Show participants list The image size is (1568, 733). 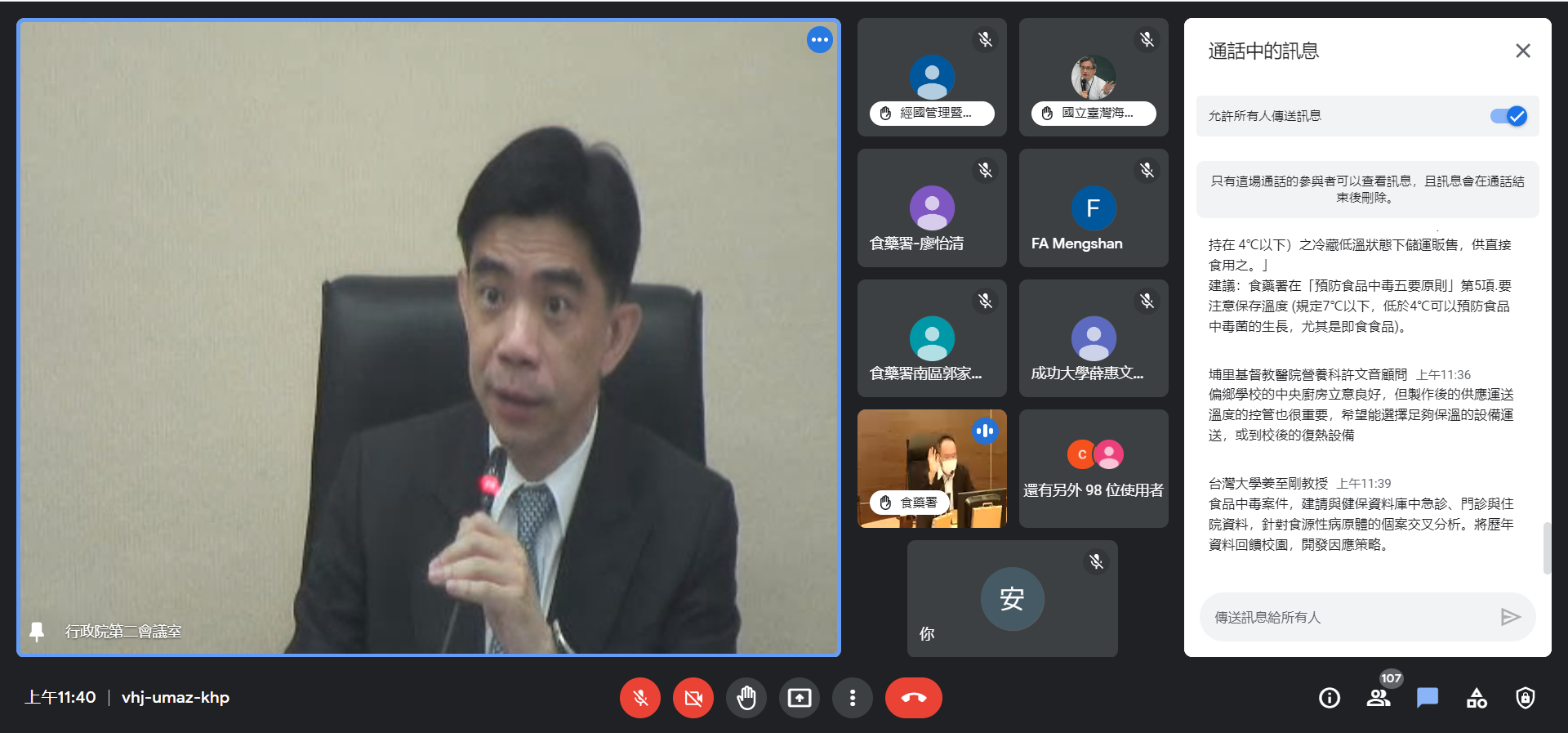point(1379,698)
